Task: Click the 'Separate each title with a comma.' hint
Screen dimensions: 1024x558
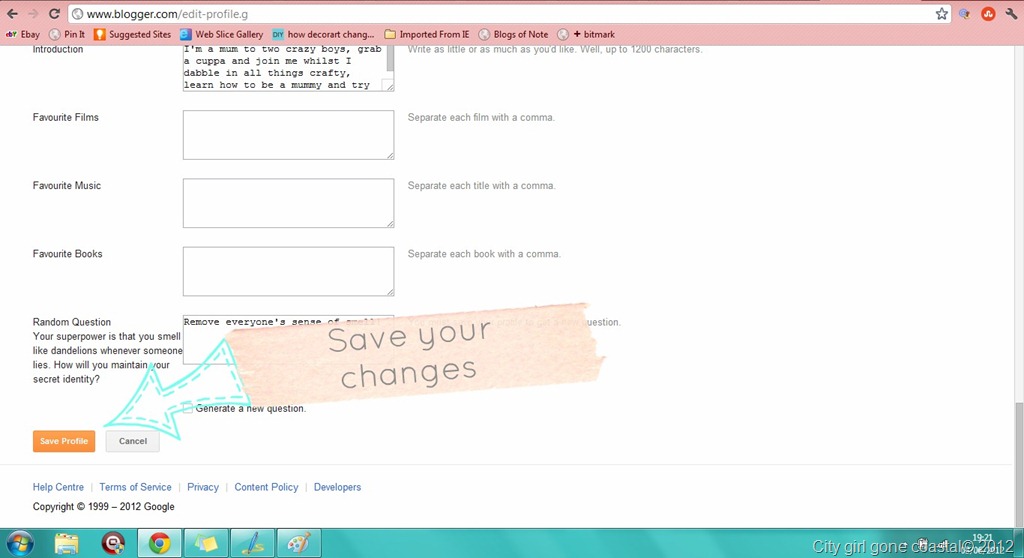Action: pos(481,186)
